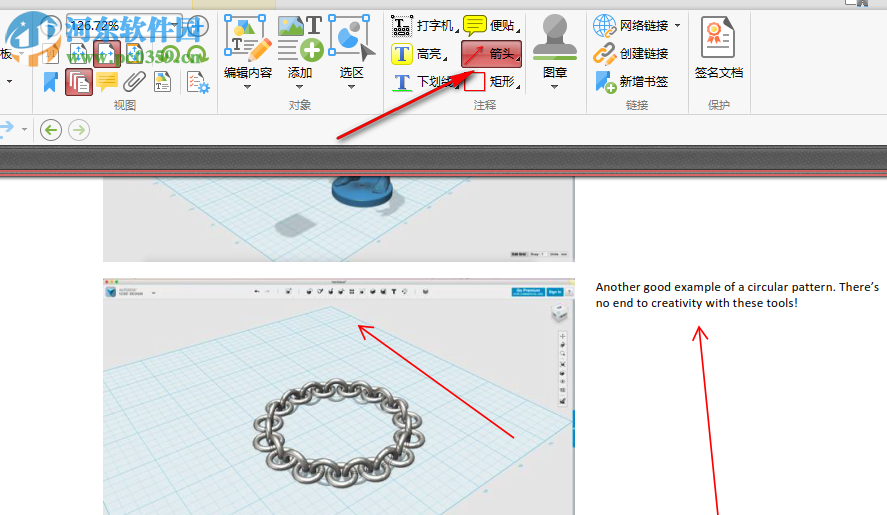Expand the 网络链接 dropdown arrow

[x=677, y=25]
